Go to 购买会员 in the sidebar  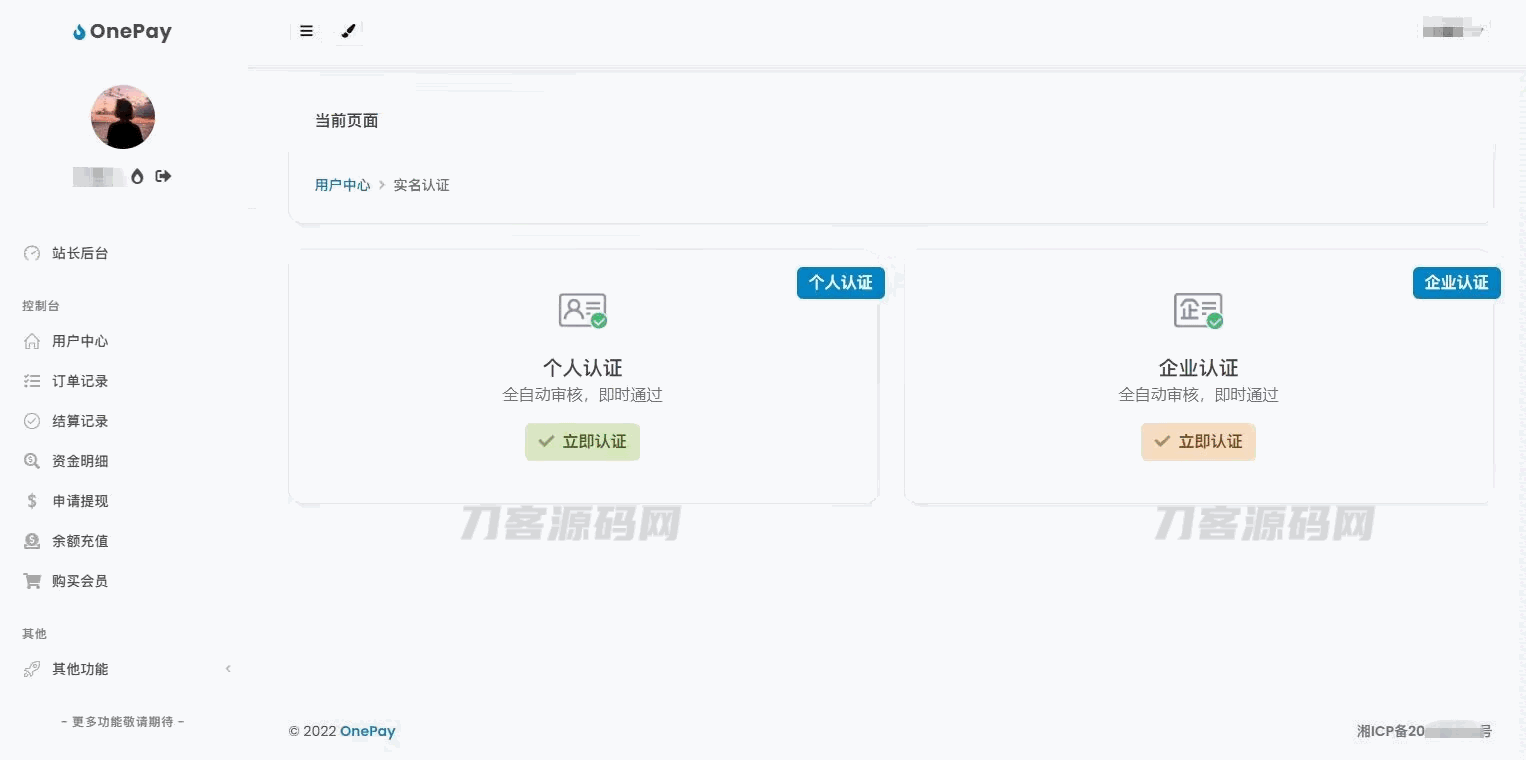click(80, 582)
